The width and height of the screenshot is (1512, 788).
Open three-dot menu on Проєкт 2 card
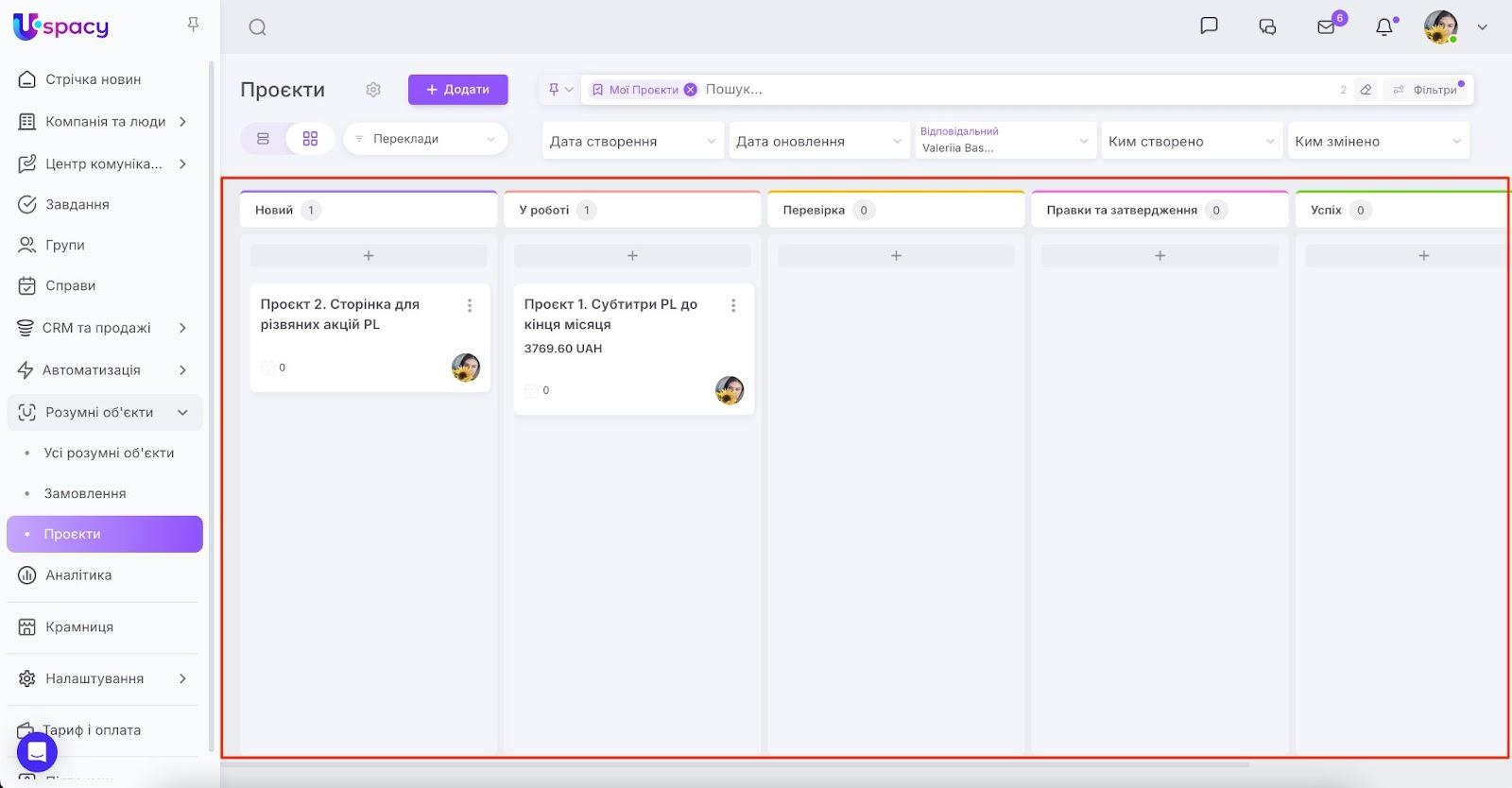tap(470, 305)
